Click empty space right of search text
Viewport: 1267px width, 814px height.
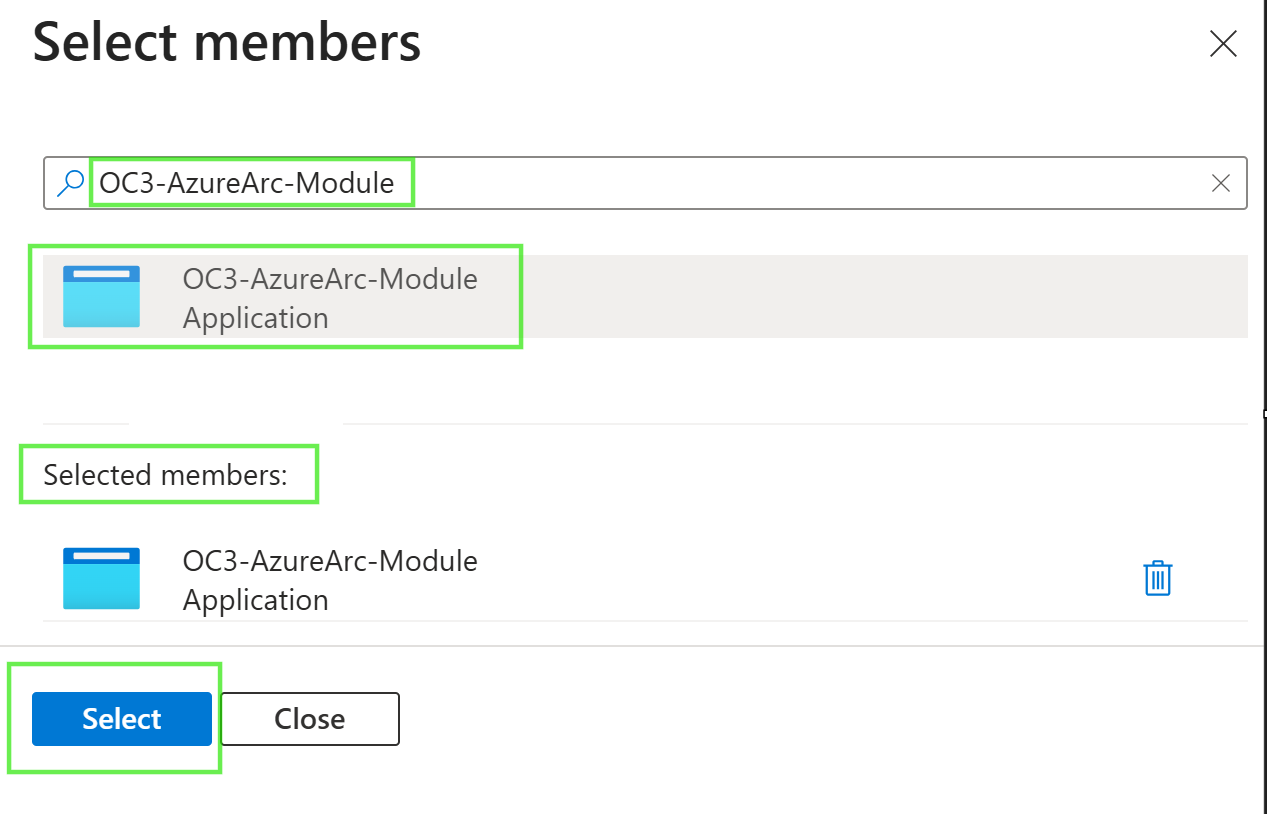tap(800, 183)
